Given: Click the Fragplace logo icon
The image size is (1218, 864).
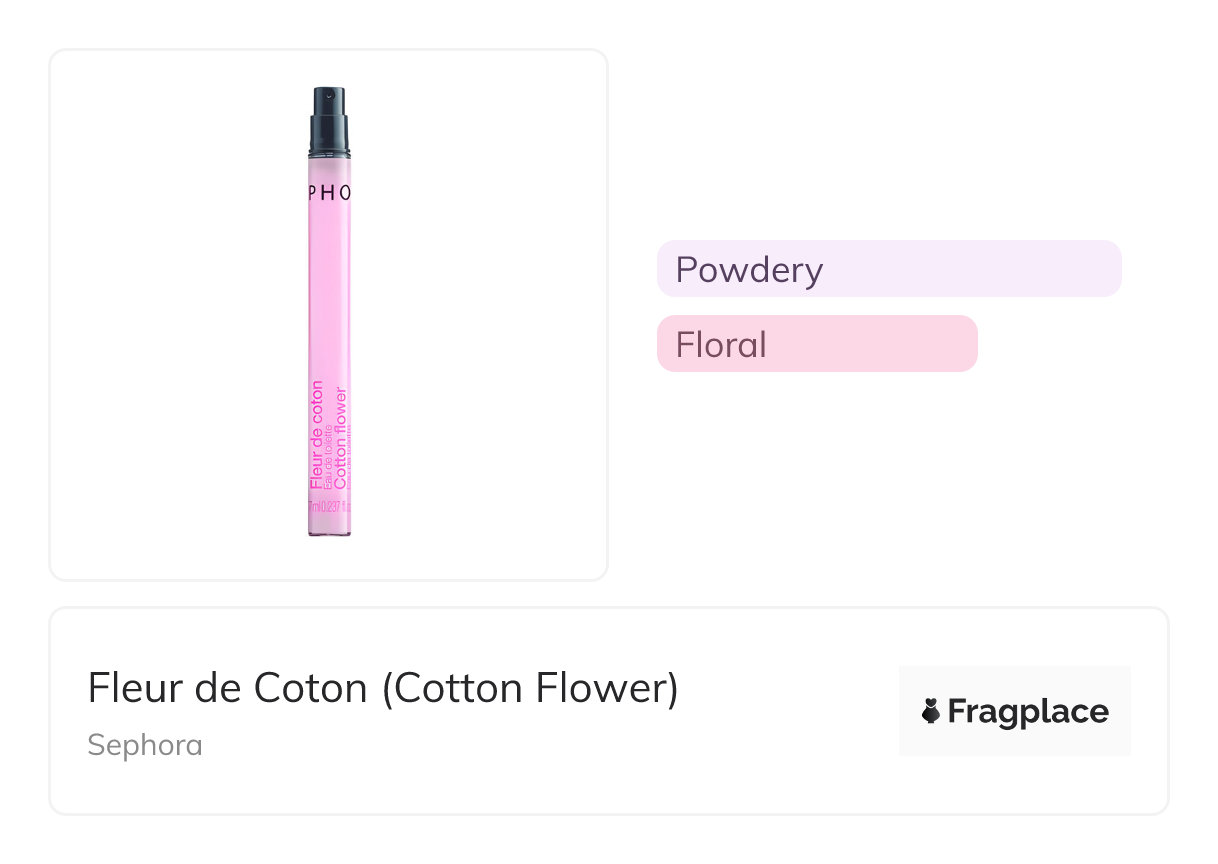Looking at the screenshot, I should (931, 711).
